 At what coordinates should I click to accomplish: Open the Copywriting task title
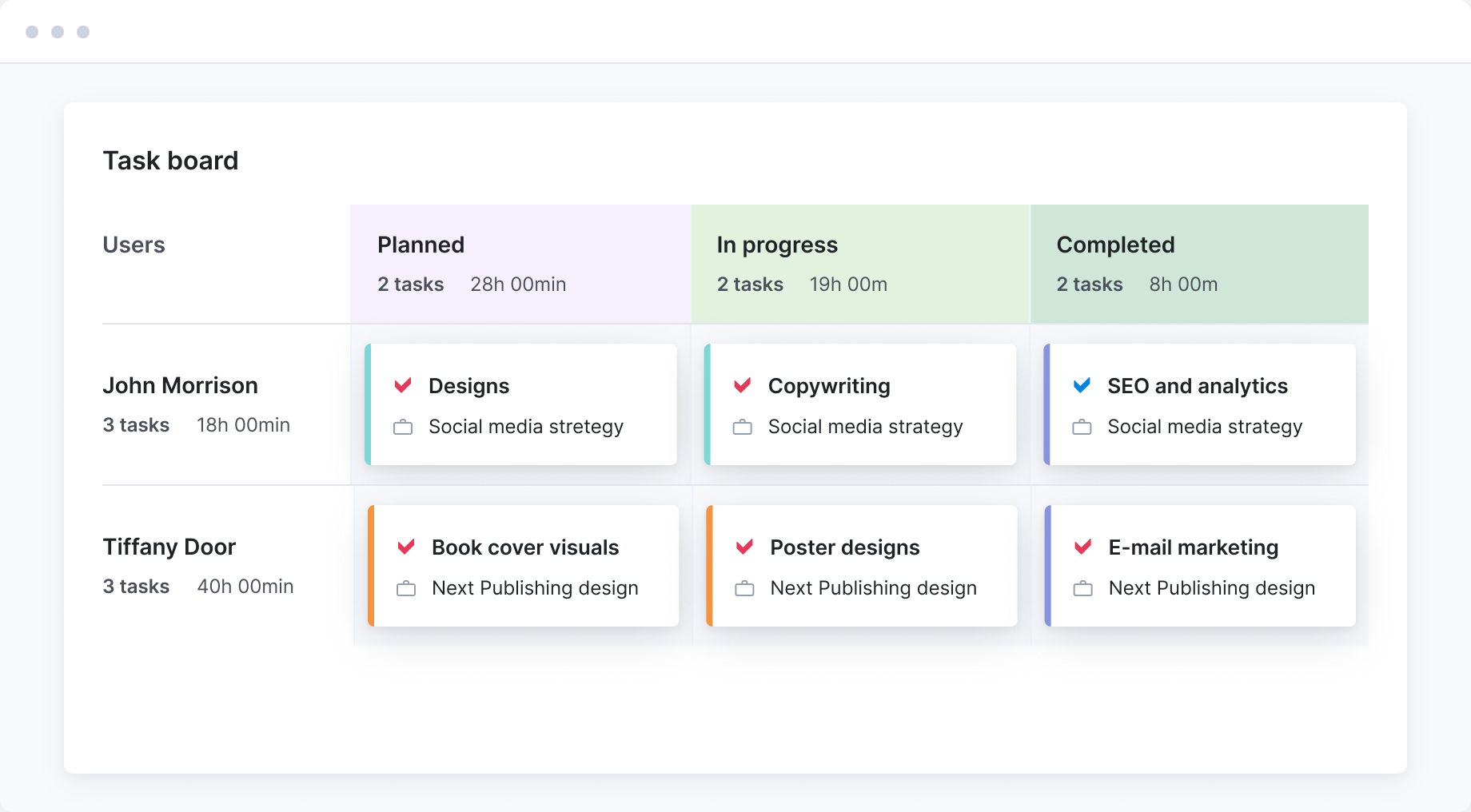[829, 386]
